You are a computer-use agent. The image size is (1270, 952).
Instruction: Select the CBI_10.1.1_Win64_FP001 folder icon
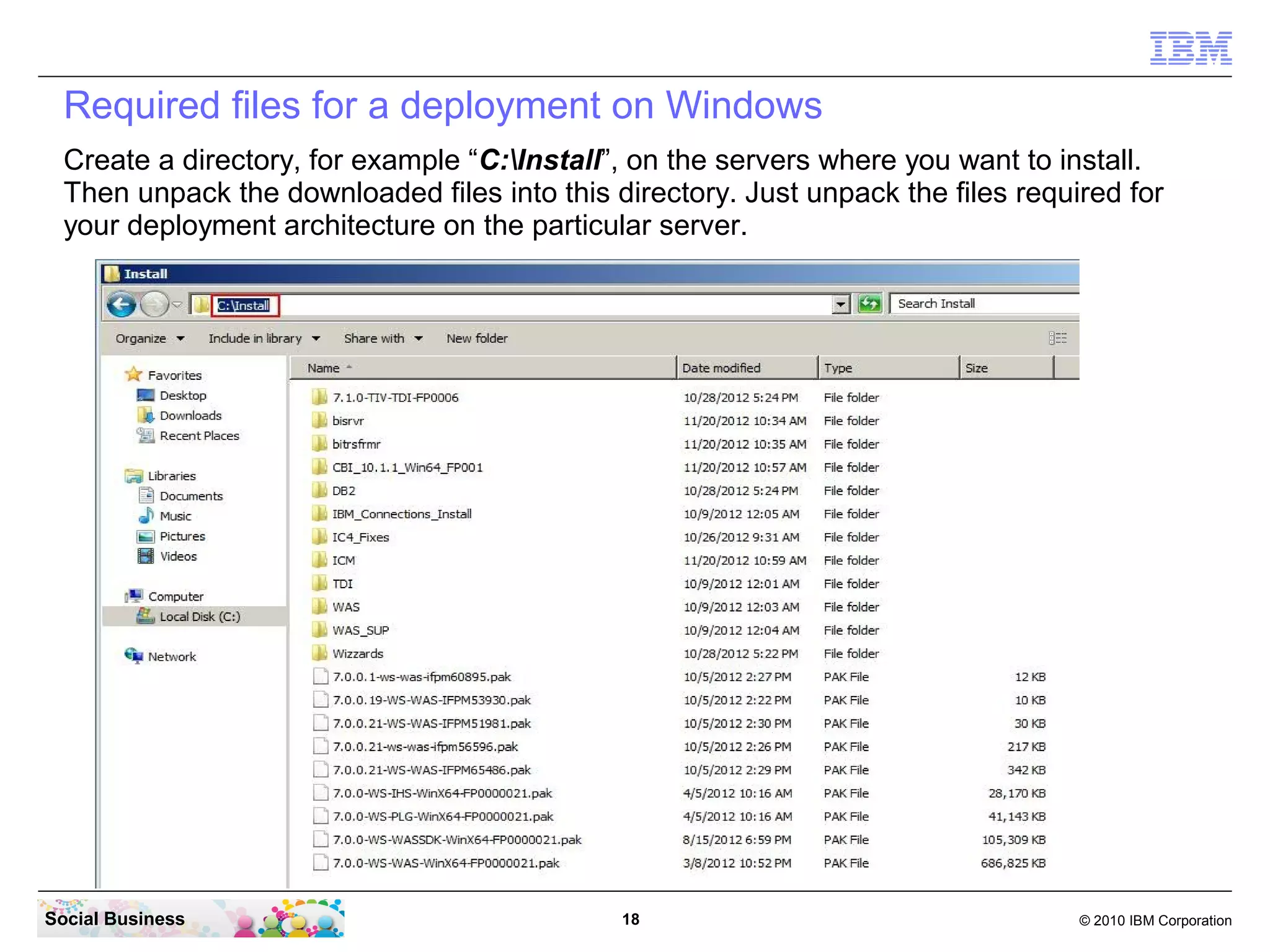pos(319,467)
